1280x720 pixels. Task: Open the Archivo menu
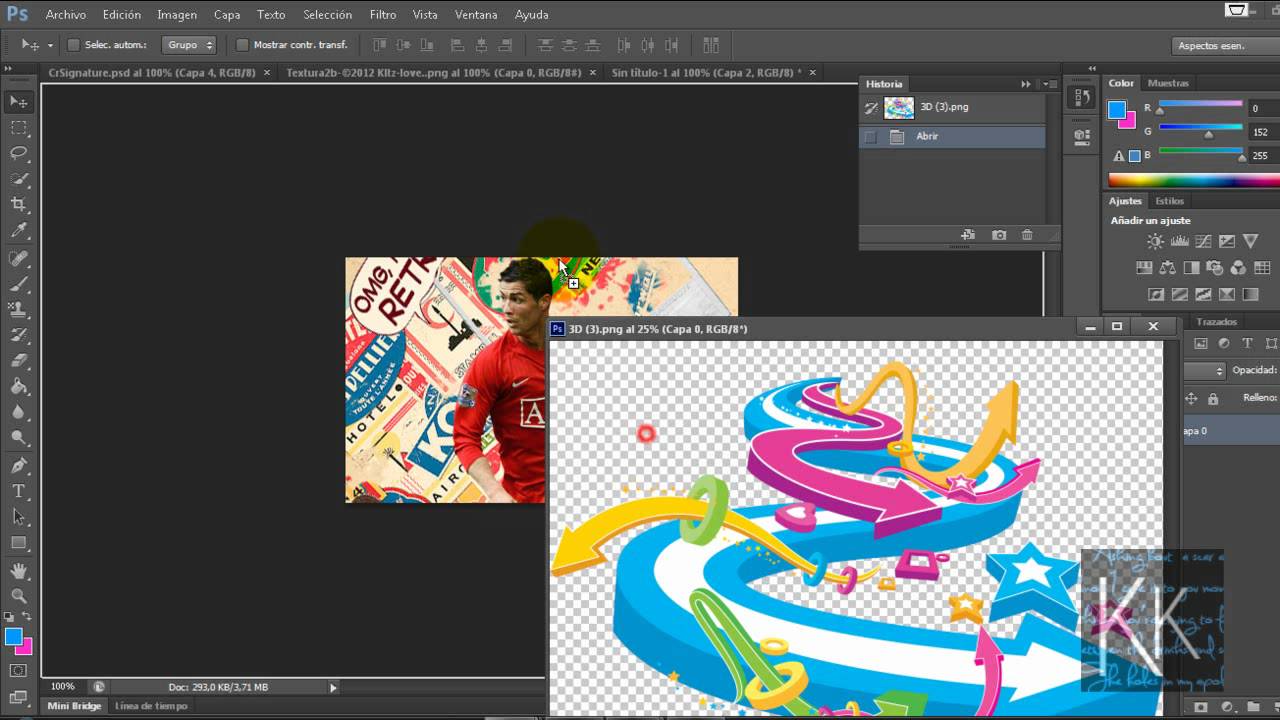tap(66, 15)
